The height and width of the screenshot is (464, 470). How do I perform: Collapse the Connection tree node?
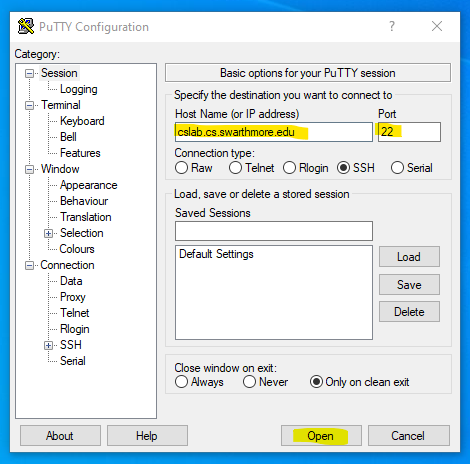[x=29, y=265]
